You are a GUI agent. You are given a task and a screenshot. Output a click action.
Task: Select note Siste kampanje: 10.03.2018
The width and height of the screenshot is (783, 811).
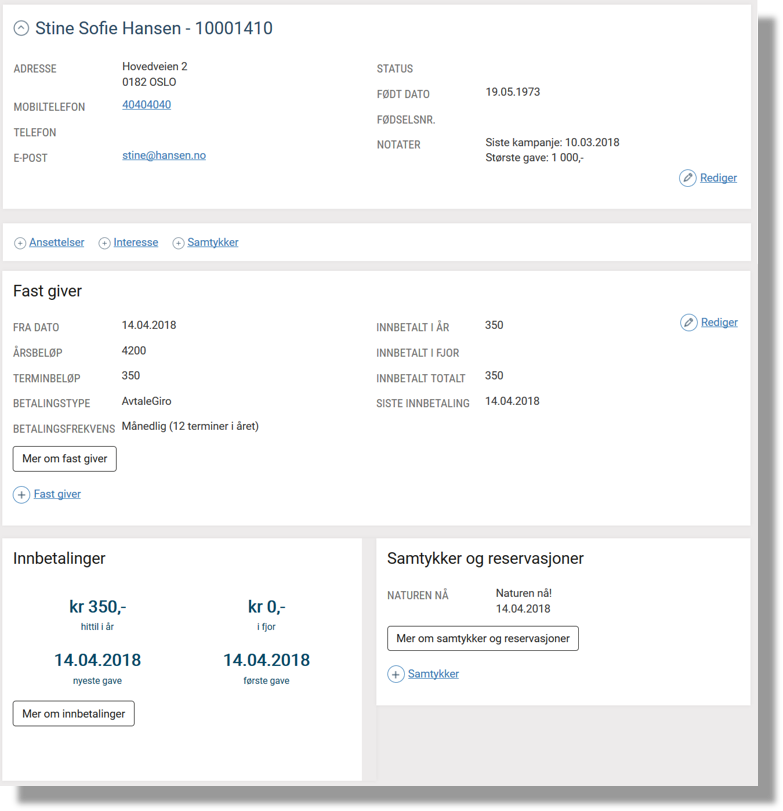tap(552, 142)
